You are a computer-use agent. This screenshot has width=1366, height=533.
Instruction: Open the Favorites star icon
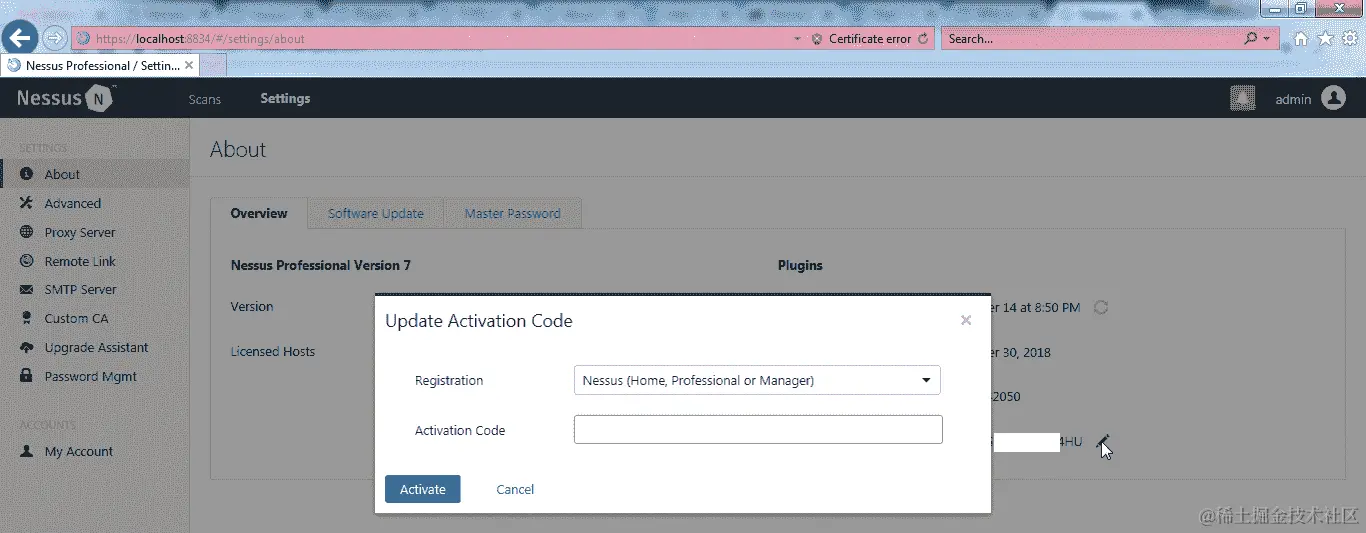(1326, 39)
